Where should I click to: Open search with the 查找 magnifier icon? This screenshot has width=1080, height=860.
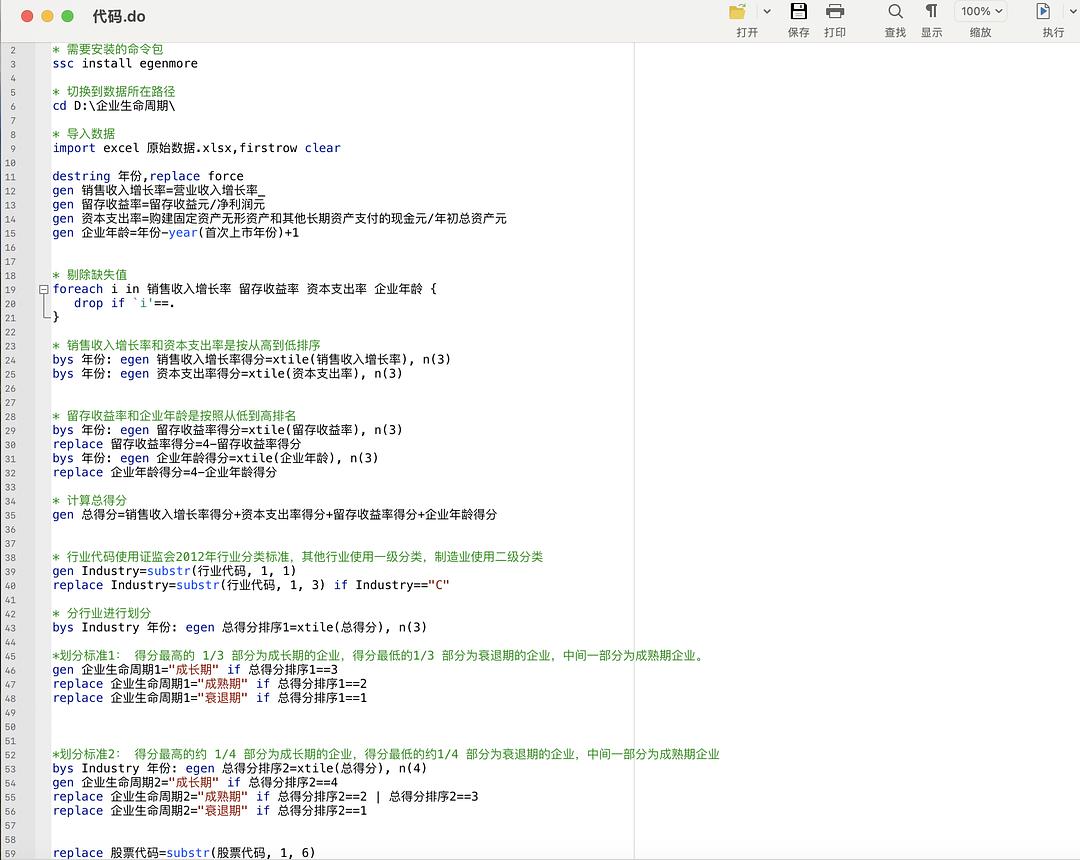(x=895, y=12)
